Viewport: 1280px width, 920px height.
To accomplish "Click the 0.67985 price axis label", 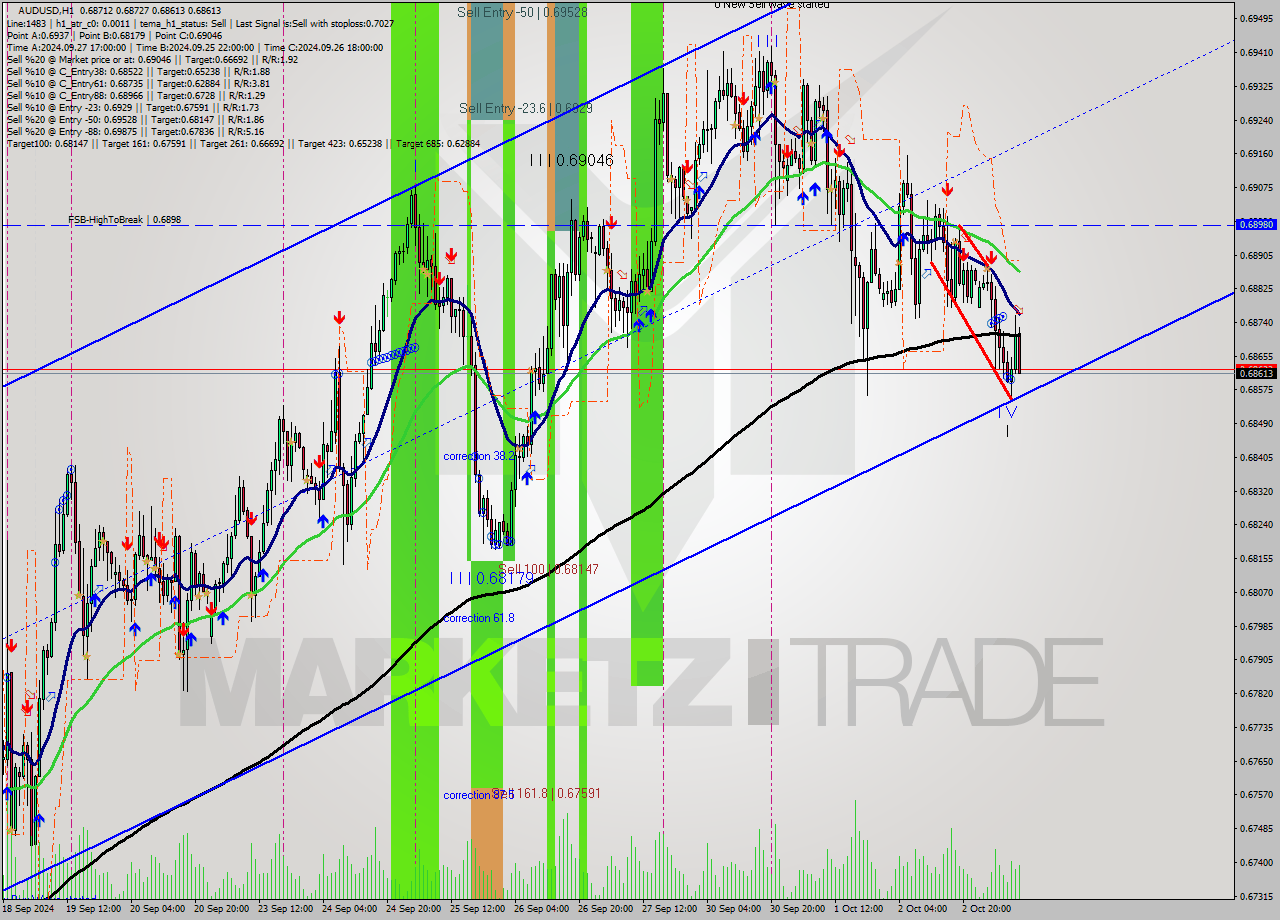I will click(x=1256, y=627).
